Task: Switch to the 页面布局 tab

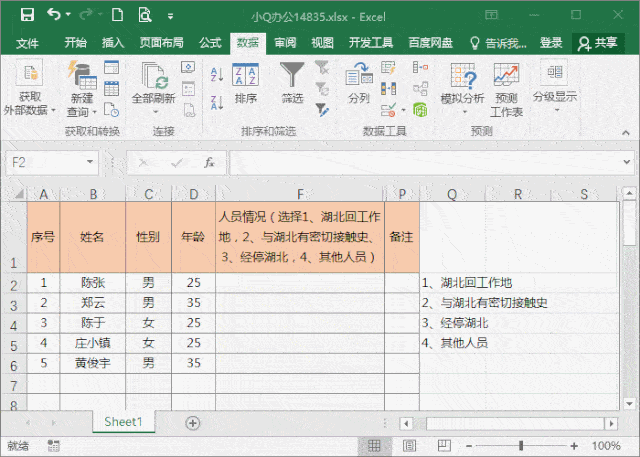Action: (161, 42)
